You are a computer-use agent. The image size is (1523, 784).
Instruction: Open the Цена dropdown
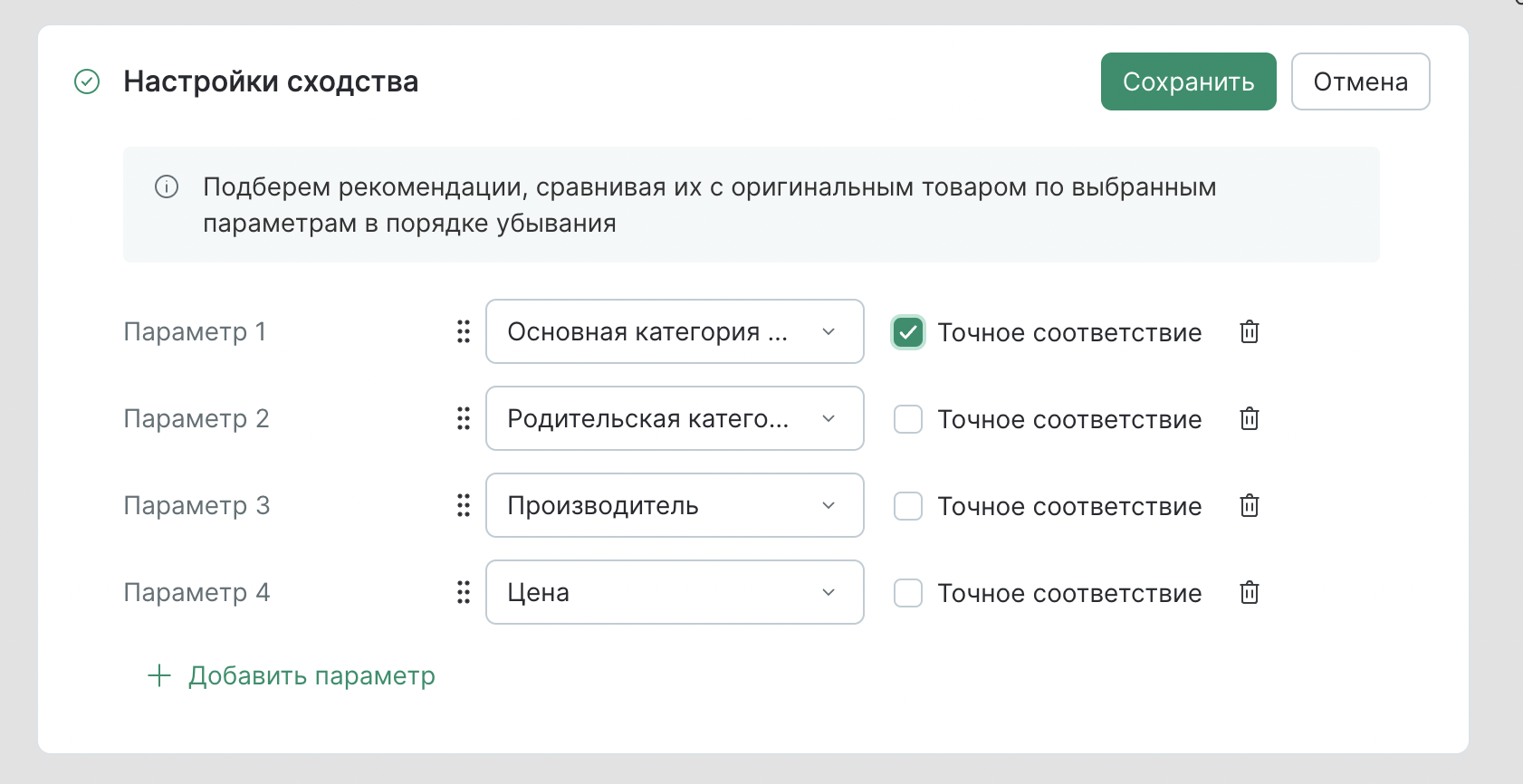pyautogui.click(x=675, y=592)
